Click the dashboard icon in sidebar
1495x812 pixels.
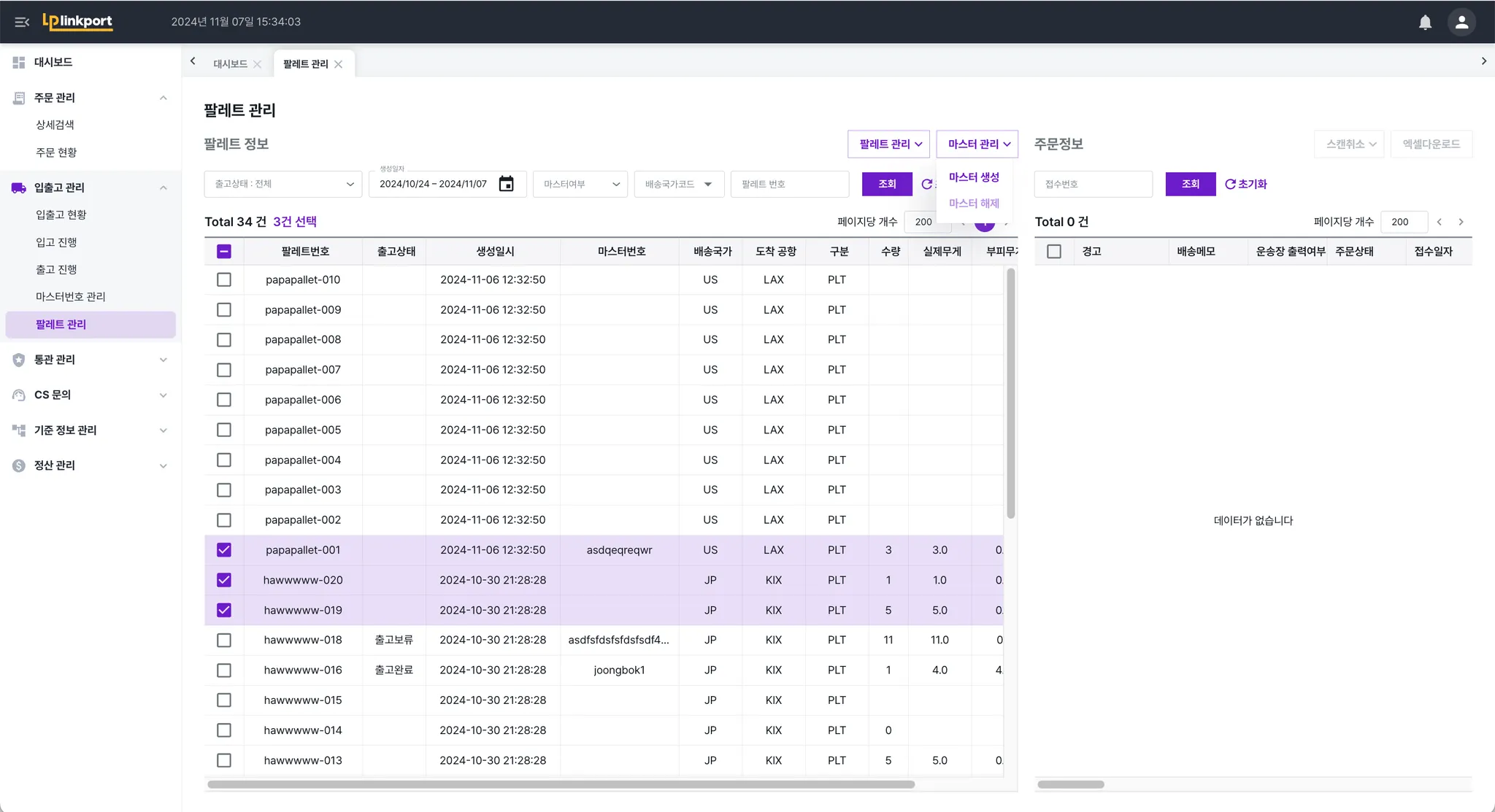click(x=19, y=62)
